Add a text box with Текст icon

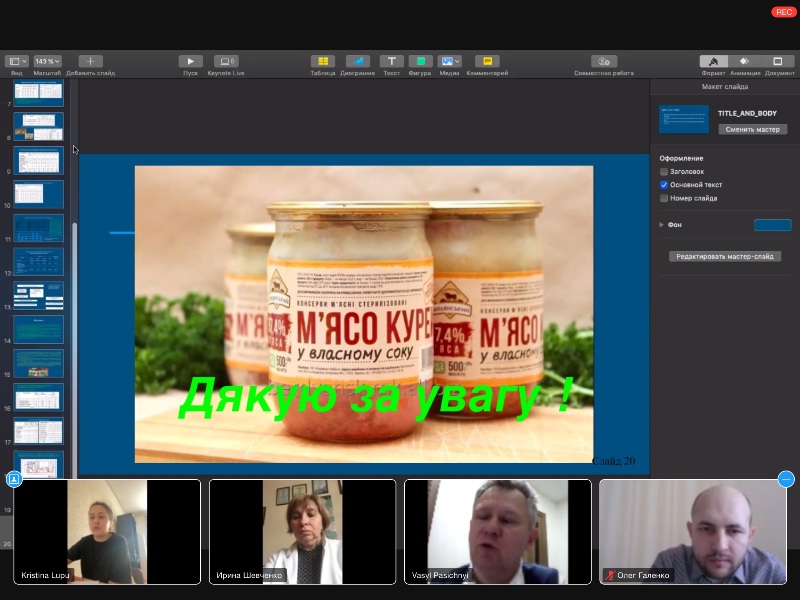(392, 61)
